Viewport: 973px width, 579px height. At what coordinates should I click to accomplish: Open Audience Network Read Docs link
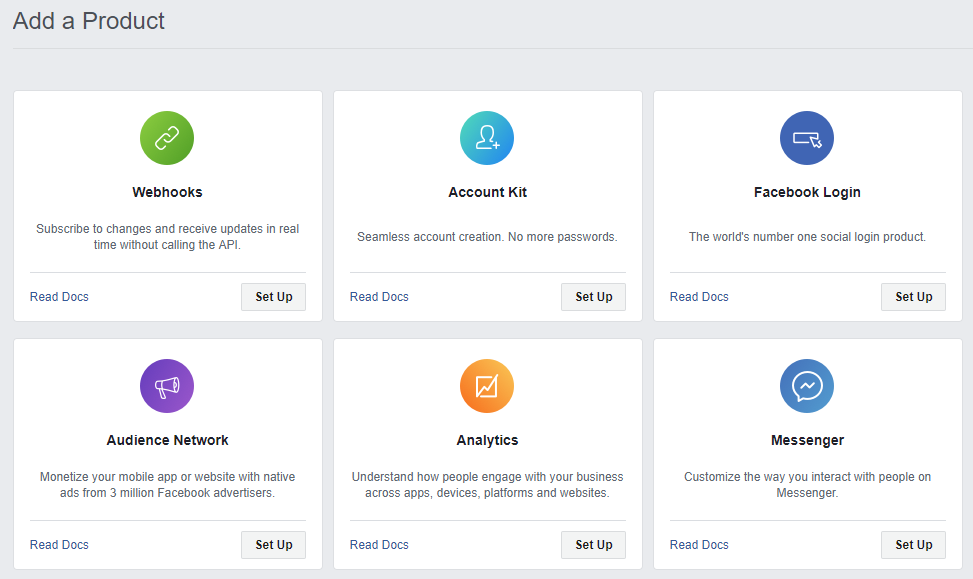[x=59, y=545]
